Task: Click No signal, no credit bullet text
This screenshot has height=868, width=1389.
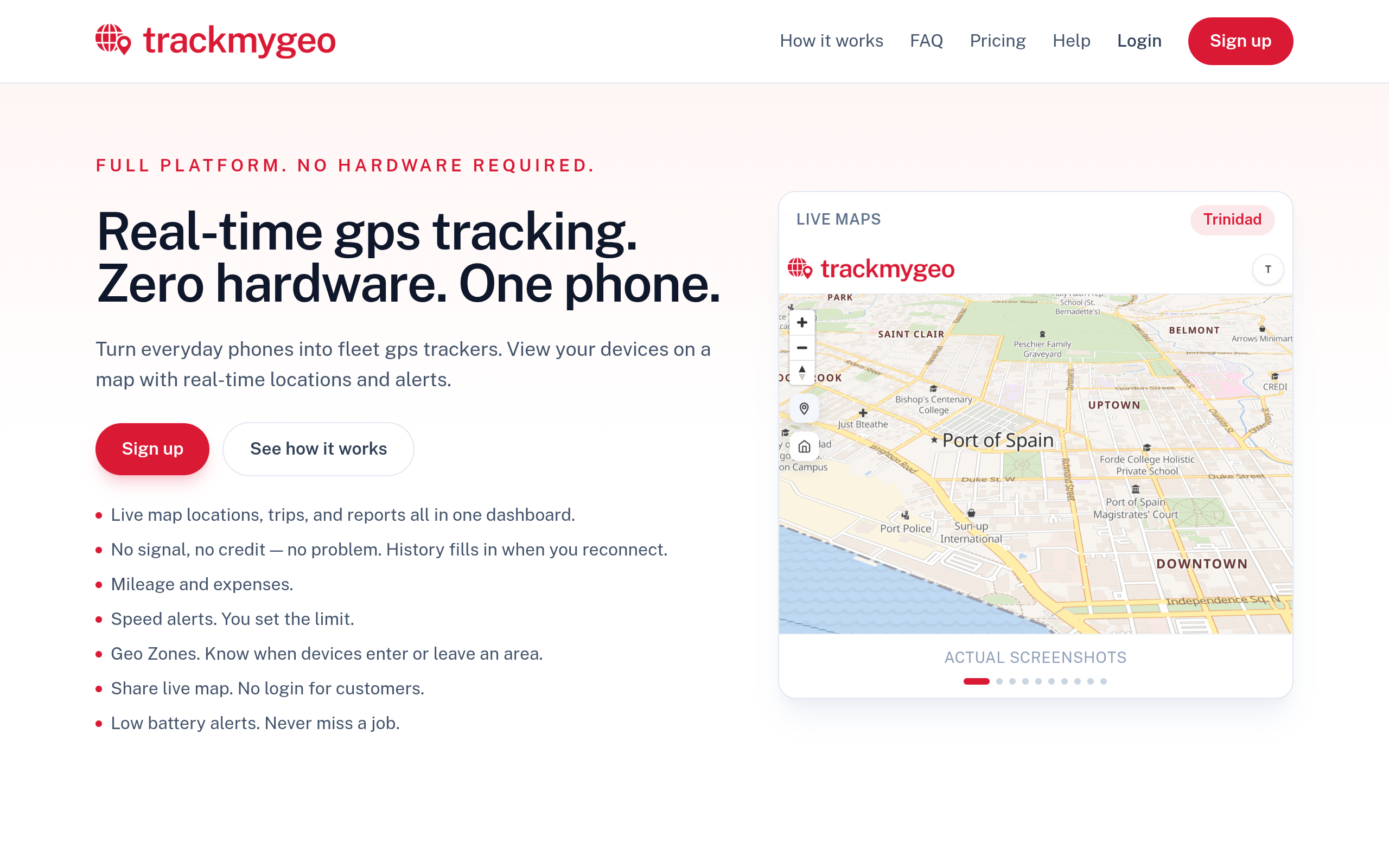Action: pyautogui.click(x=388, y=550)
